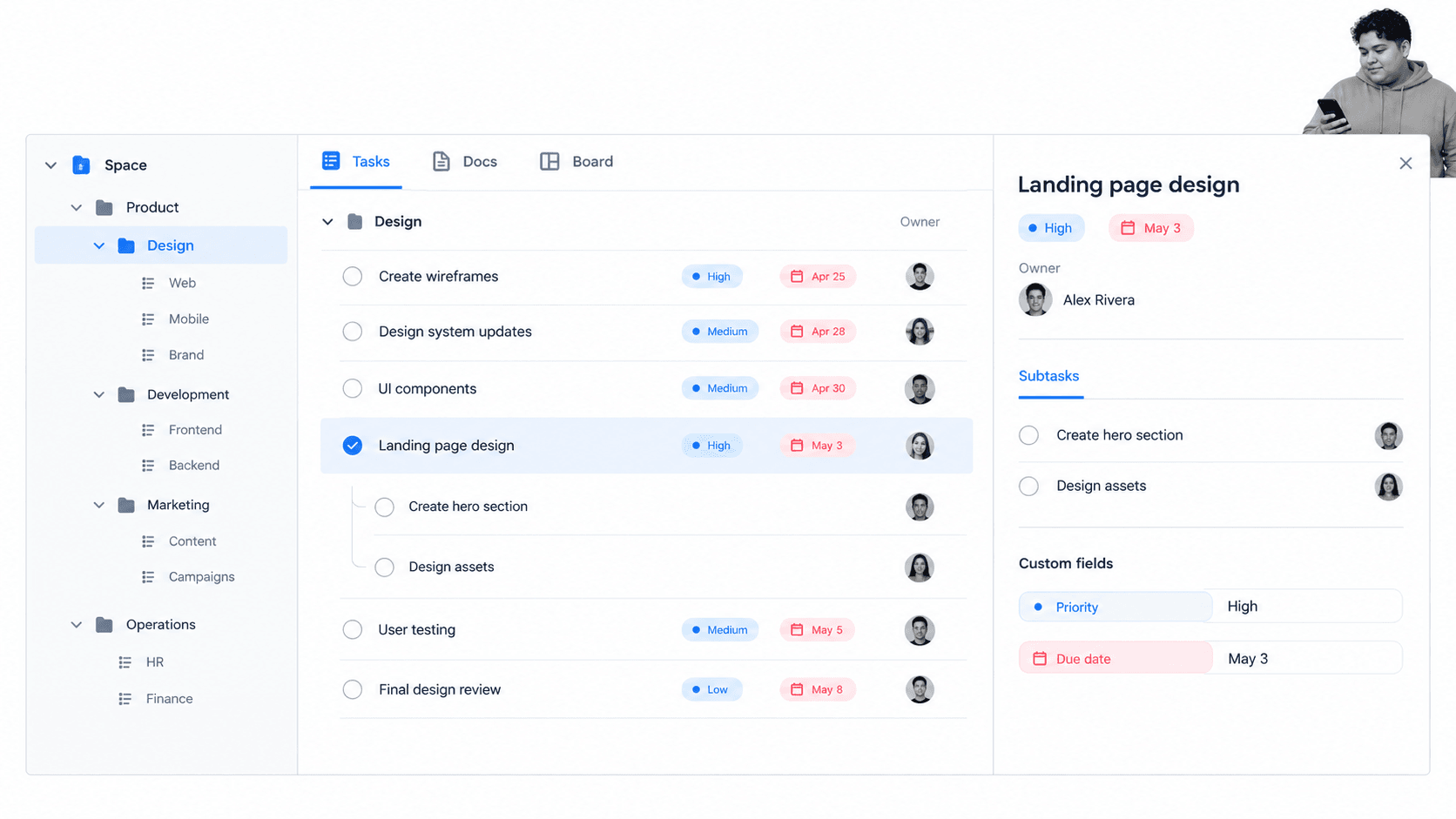Click the list icon beside Backend

tap(148, 466)
